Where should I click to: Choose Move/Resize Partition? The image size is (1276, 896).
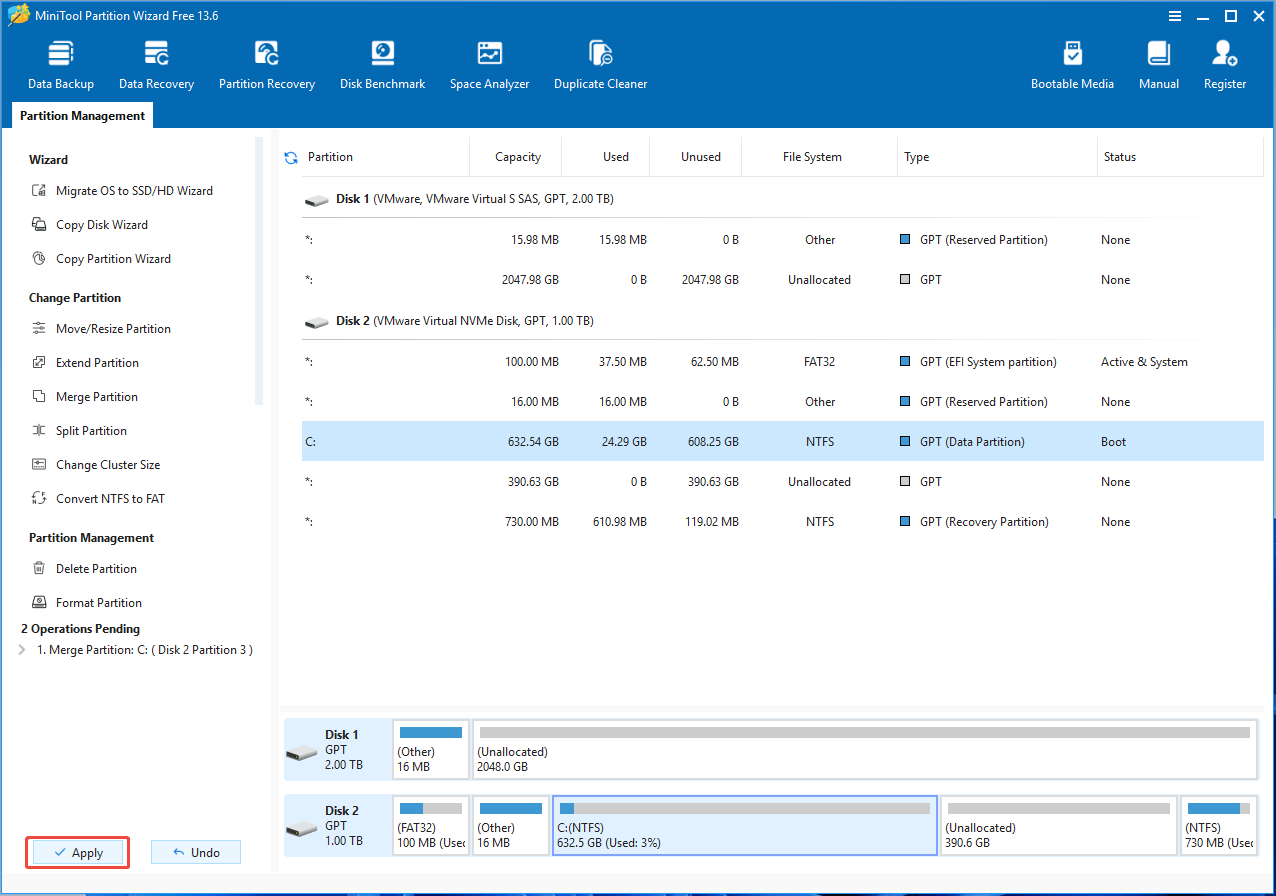pyautogui.click(x=101, y=329)
